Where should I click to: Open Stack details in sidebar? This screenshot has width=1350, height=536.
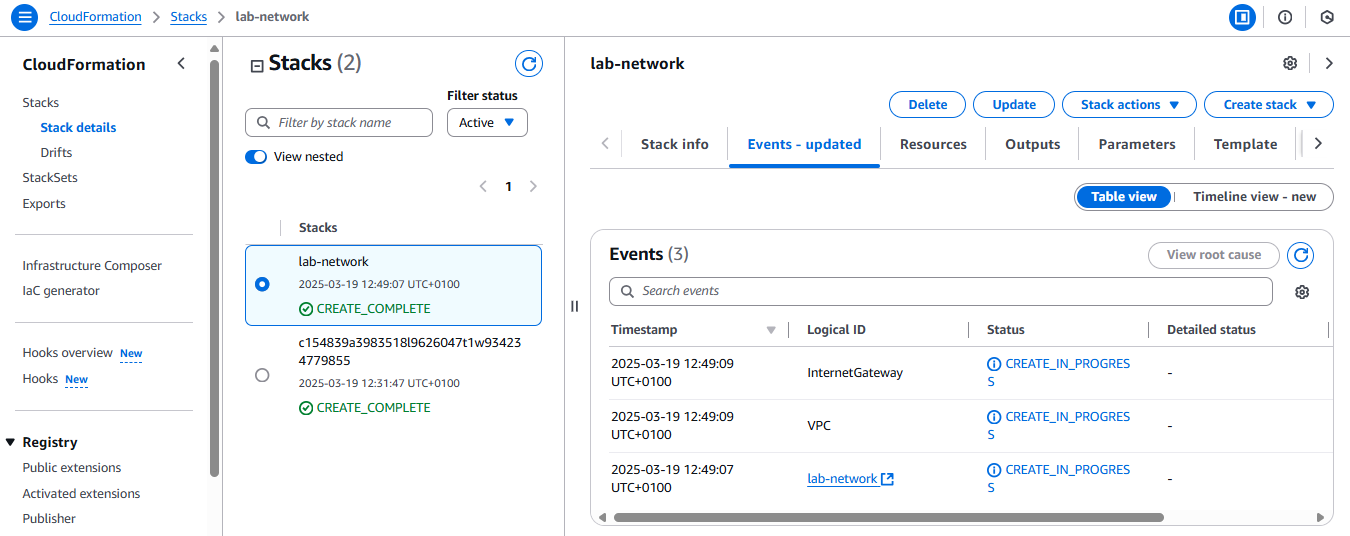click(78, 128)
